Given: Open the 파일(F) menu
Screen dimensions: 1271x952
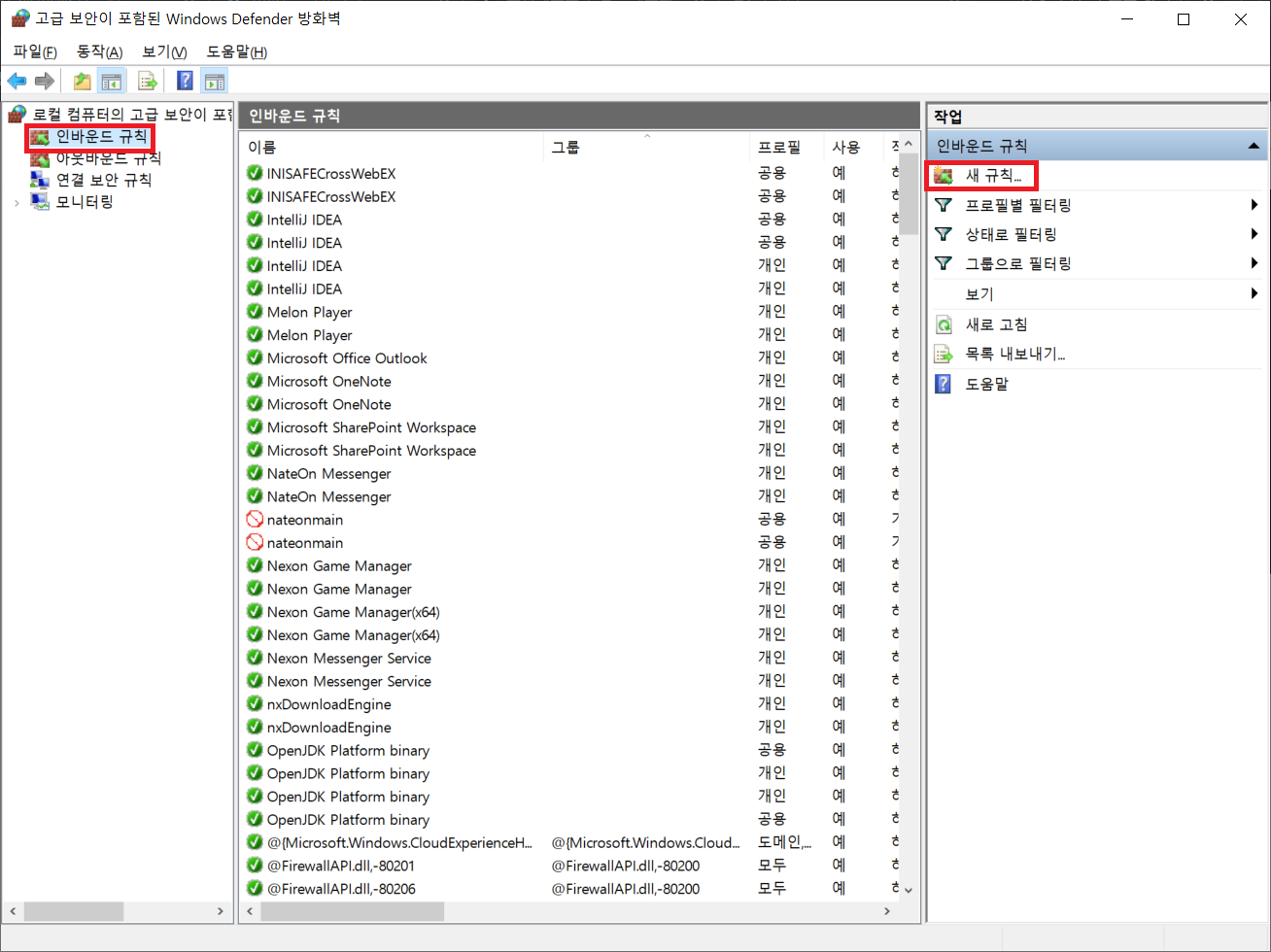Looking at the screenshot, I should coord(35,51).
